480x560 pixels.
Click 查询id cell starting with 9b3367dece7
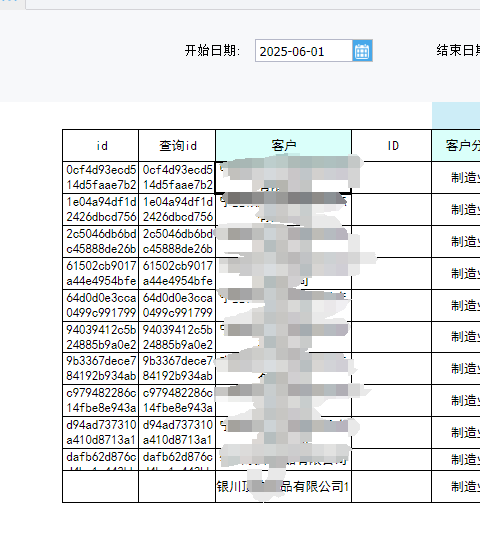click(x=177, y=369)
